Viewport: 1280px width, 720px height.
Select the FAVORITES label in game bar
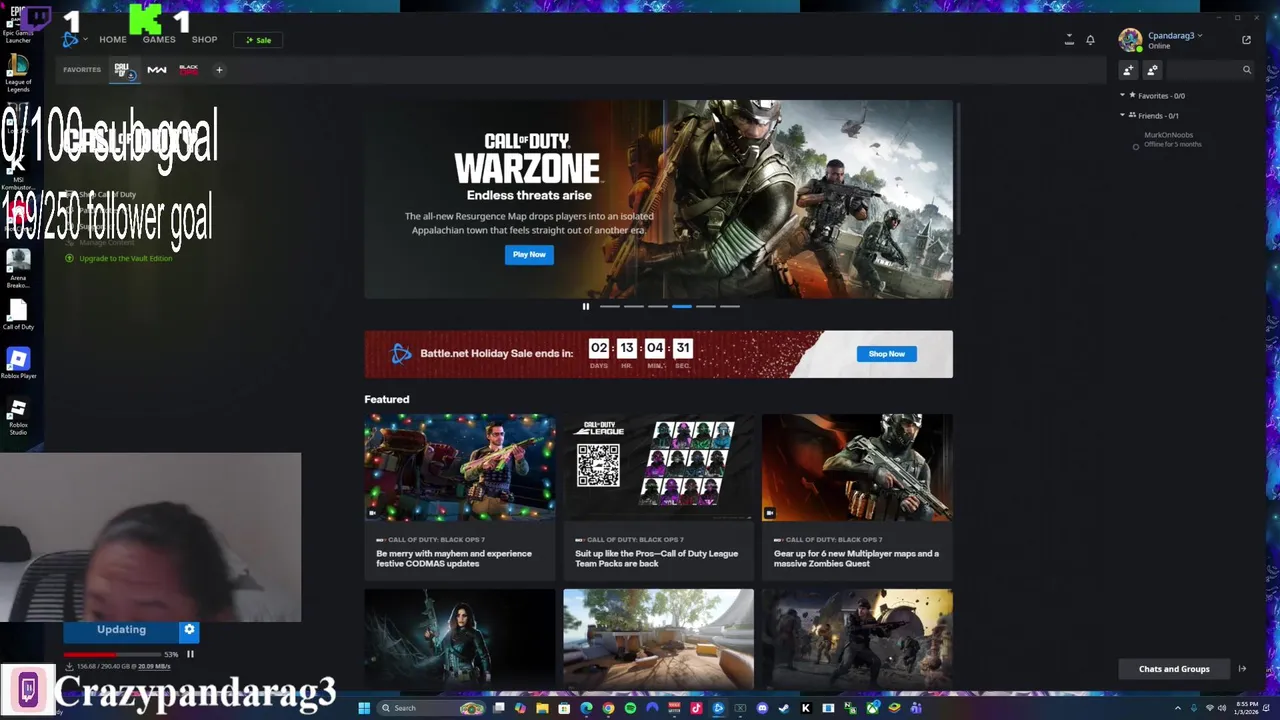point(82,70)
